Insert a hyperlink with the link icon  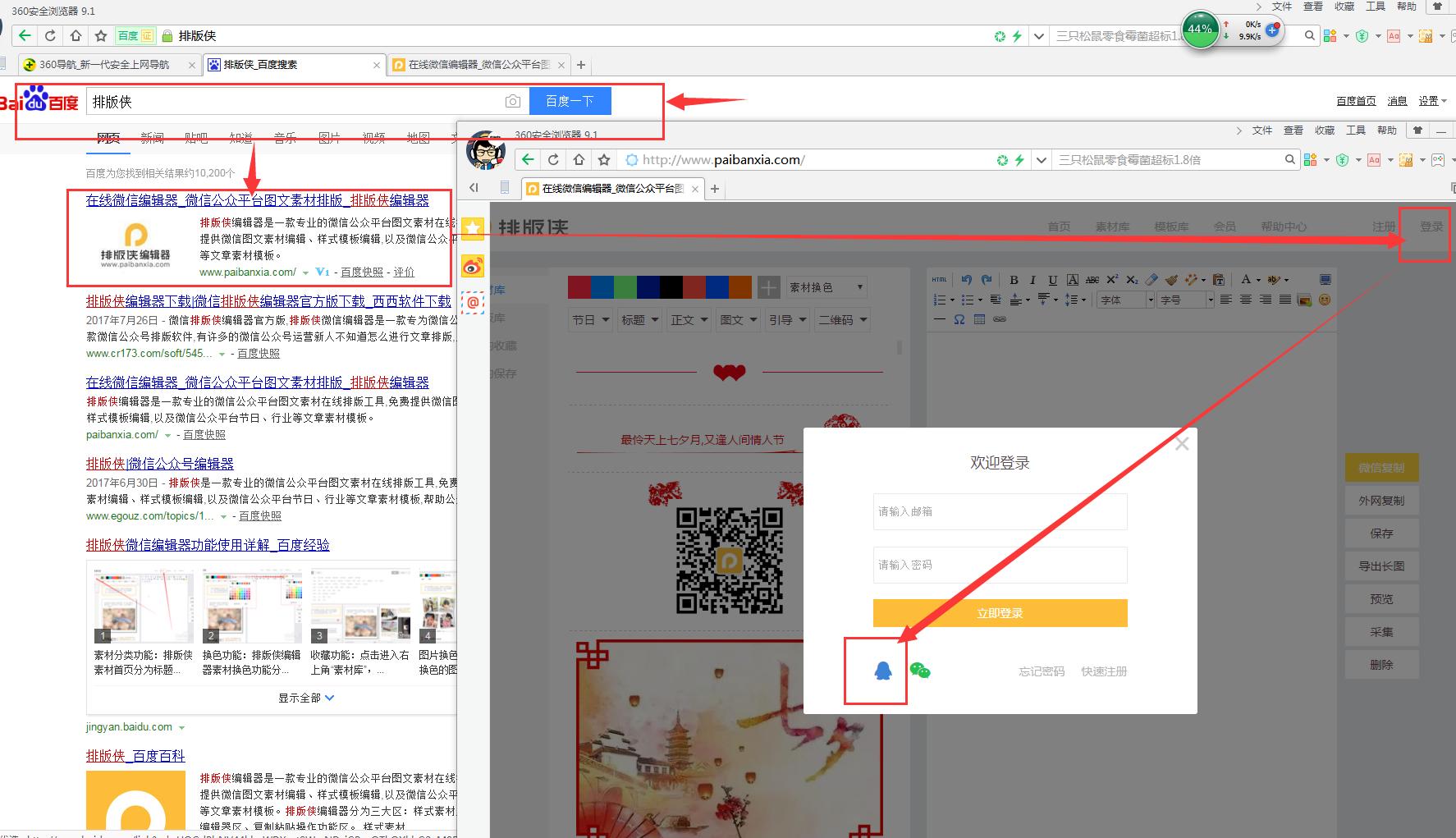tap(999, 319)
